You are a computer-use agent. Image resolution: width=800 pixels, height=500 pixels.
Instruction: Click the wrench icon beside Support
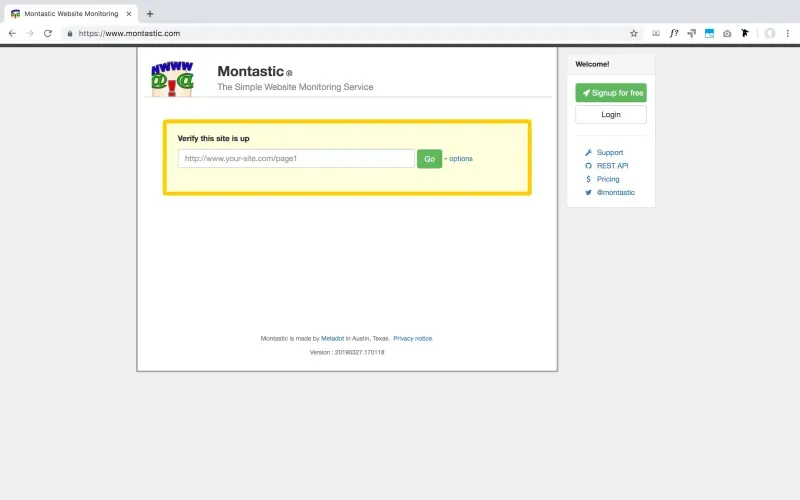(x=588, y=152)
